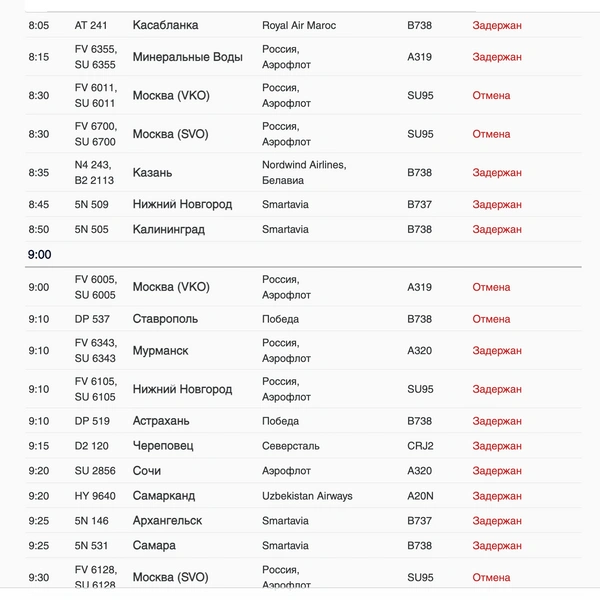Select the Калининград flight row

point(303,229)
